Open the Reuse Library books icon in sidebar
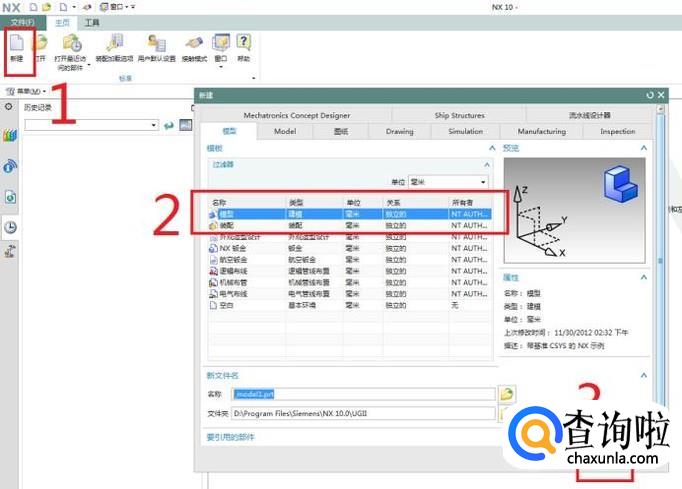Screen dimensions: 682x489 pos(10,136)
